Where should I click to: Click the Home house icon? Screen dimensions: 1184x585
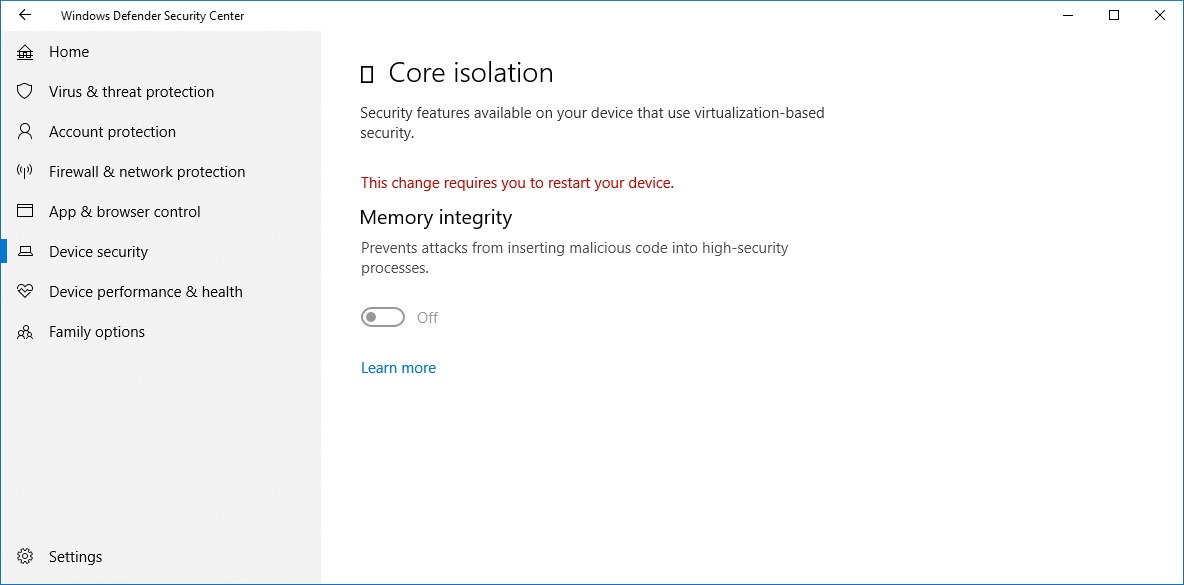point(25,52)
